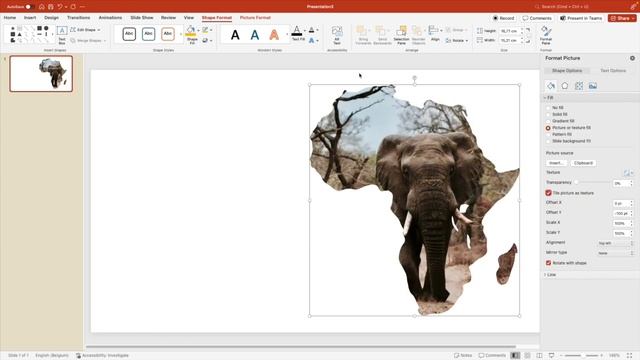Click the Record button
Screen dimensions: 640x360
pos(503,18)
